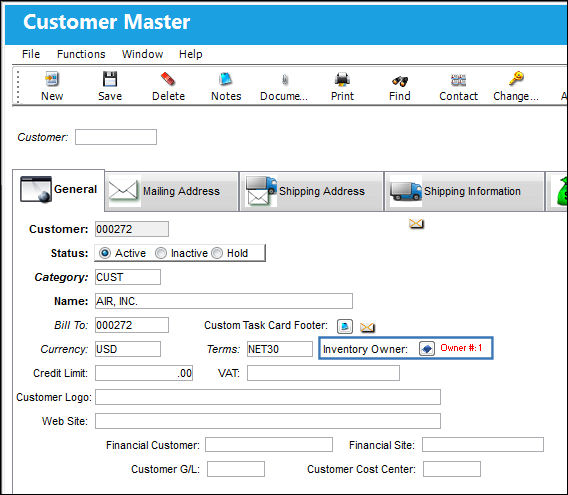Open the Functions menu
This screenshot has width=568, height=495.
point(81,54)
